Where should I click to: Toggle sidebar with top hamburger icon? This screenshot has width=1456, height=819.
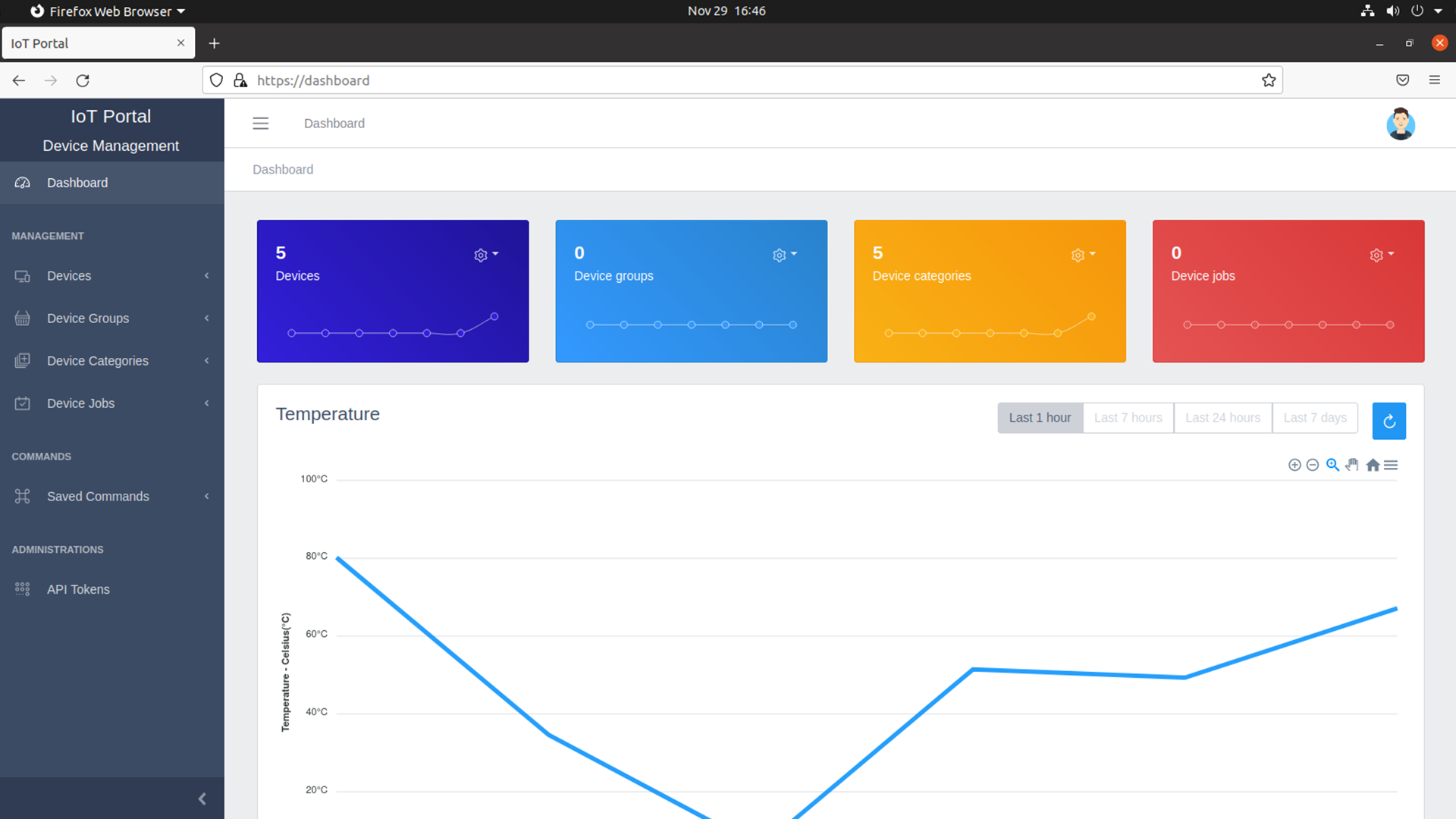click(x=260, y=124)
